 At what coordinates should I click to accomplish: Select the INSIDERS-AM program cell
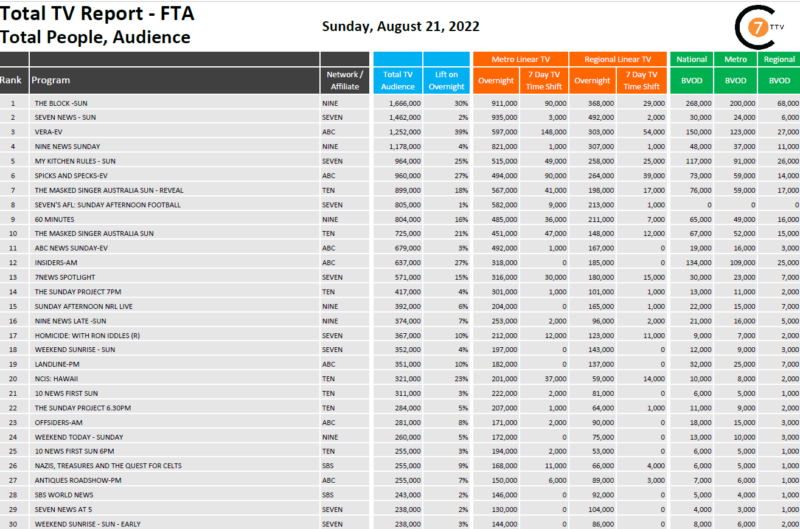click(x=54, y=262)
